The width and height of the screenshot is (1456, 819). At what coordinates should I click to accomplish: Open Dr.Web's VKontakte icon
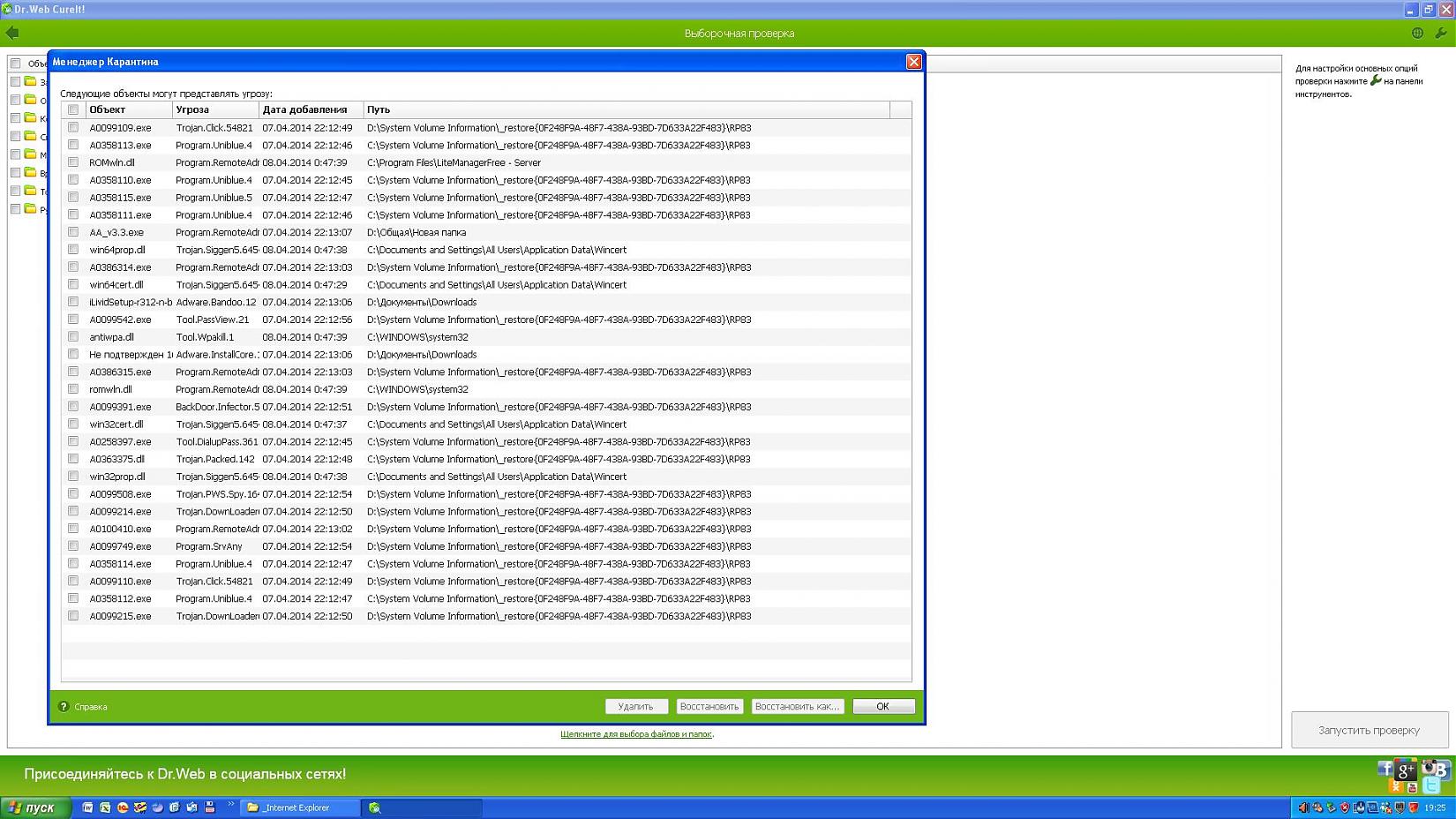pos(1445,770)
